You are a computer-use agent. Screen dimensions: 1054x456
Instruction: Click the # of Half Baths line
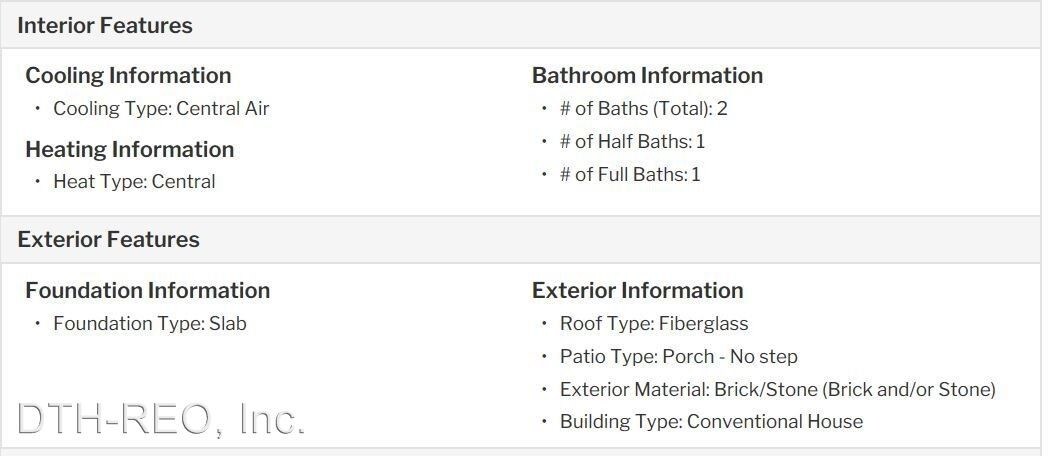[x=633, y=141]
